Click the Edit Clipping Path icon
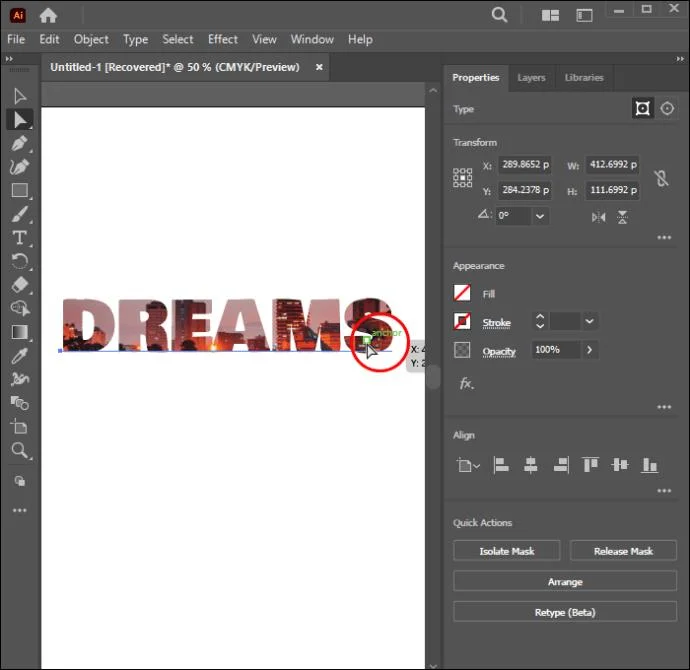Screen dimensions: 690x670 (642, 108)
